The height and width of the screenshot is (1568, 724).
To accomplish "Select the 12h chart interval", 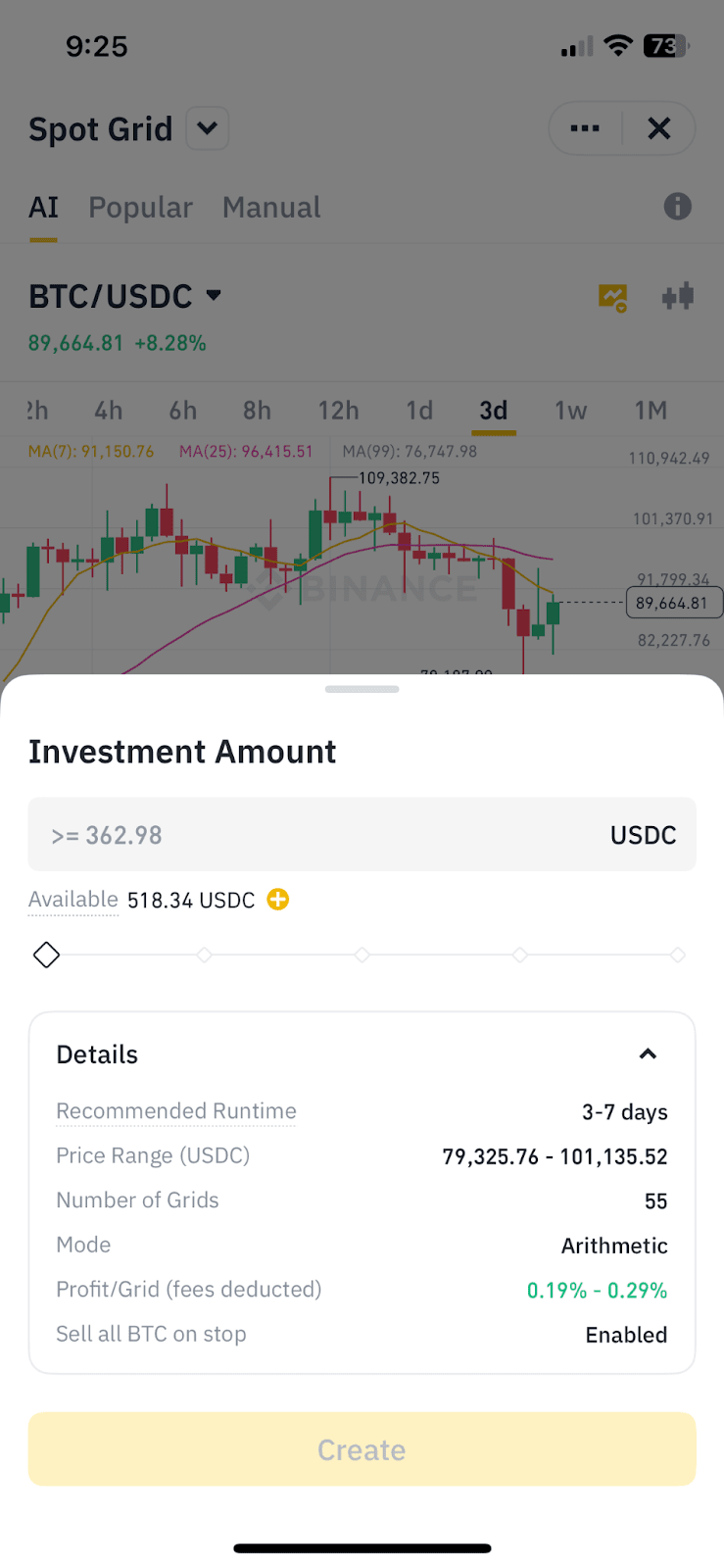I will click(x=338, y=411).
